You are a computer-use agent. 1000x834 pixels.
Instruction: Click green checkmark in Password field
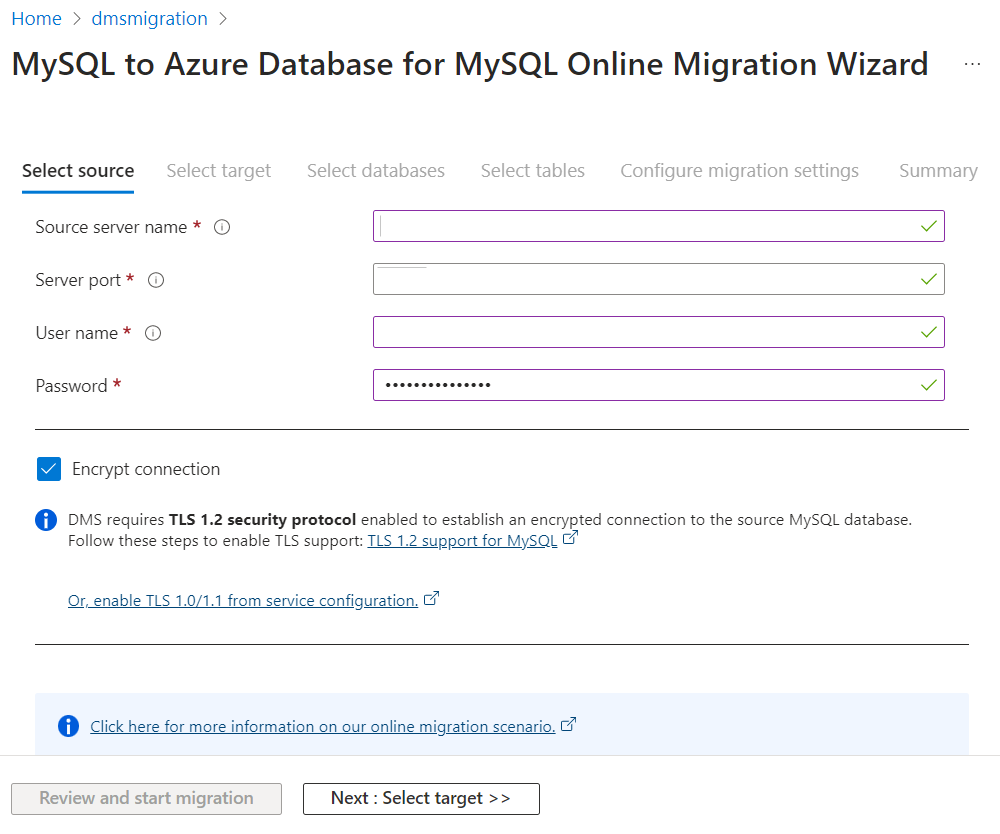click(x=929, y=385)
